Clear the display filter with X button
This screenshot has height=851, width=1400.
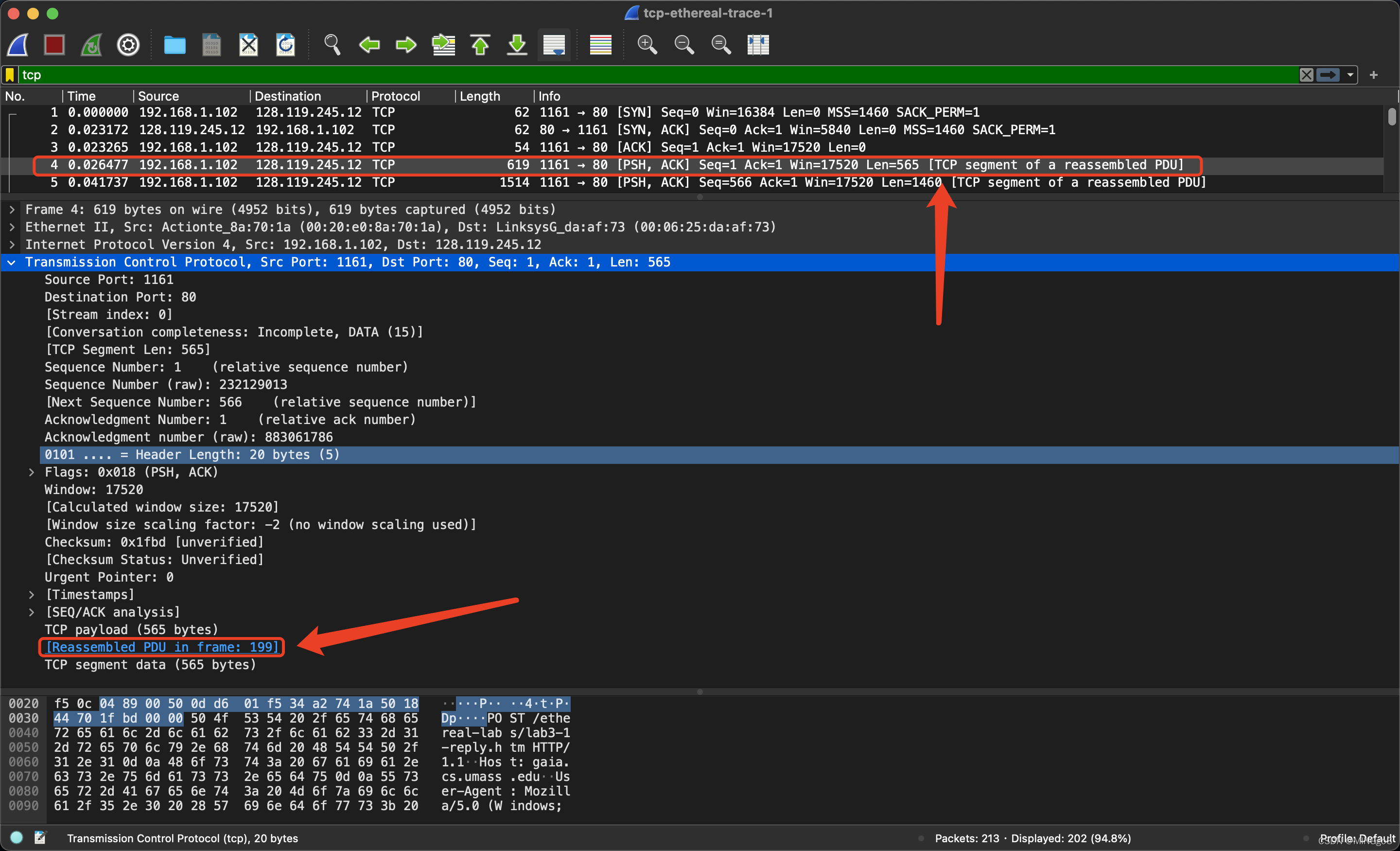[1306, 75]
